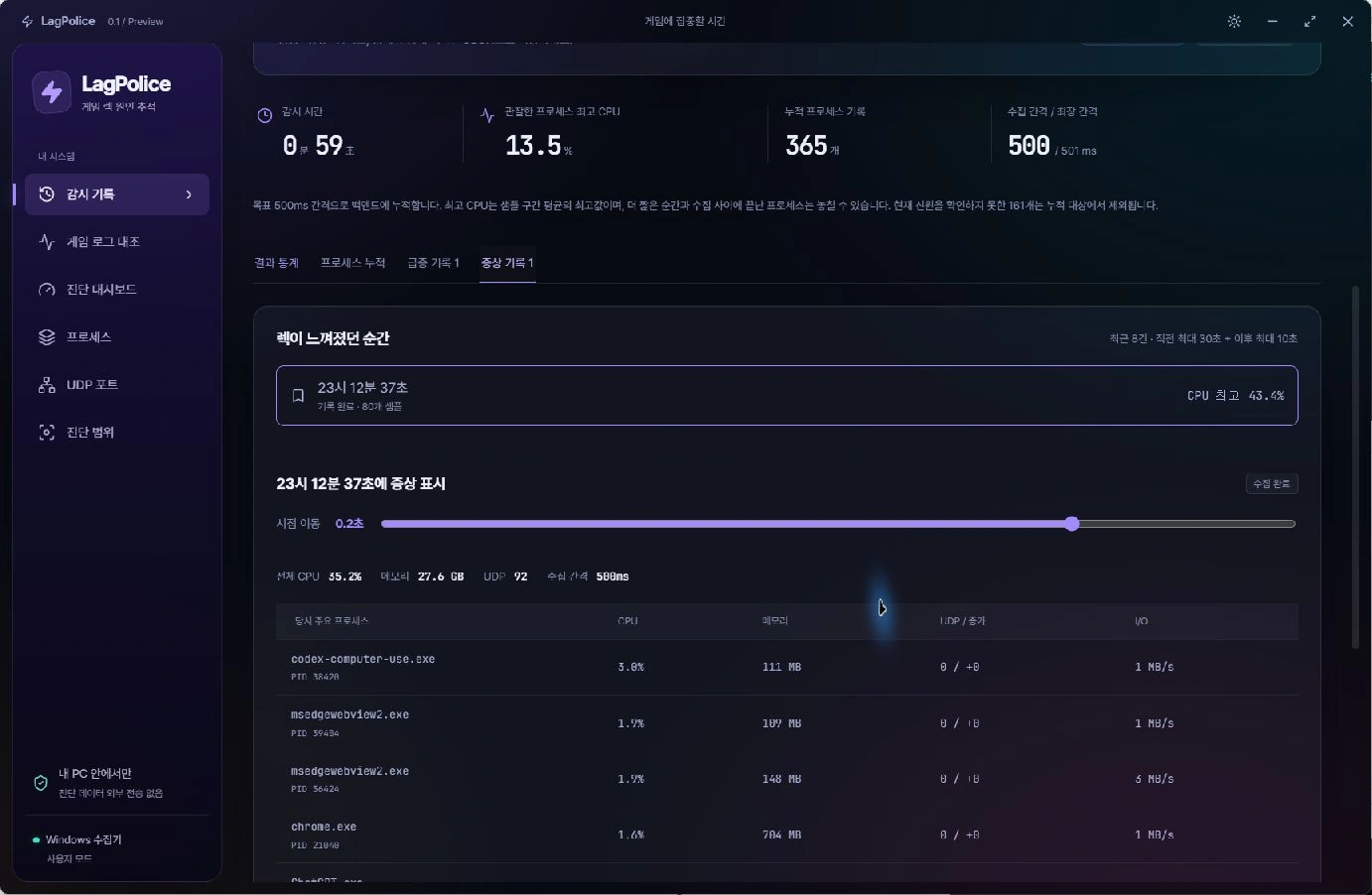Expand the 감시 기록 chevron arrow
This screenshot has width=1372, height=895.
point(189,194)
